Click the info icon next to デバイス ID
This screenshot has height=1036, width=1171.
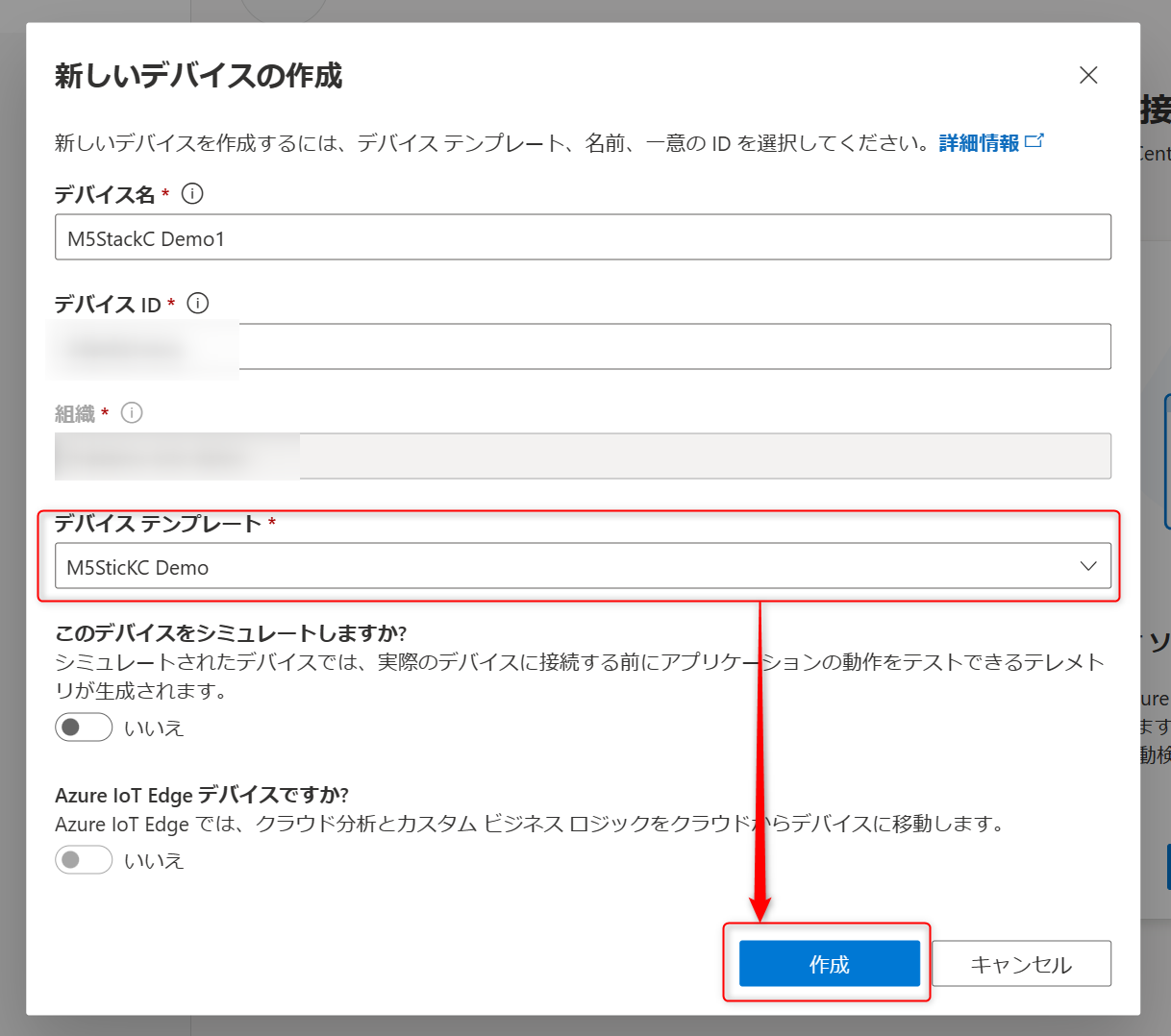pyautogui.click(x=198, y=304)
